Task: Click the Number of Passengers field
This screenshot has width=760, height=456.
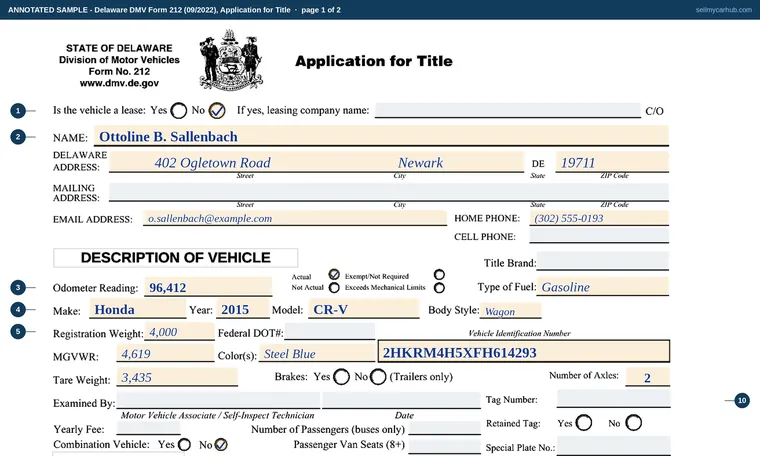Action: point(444,428)
